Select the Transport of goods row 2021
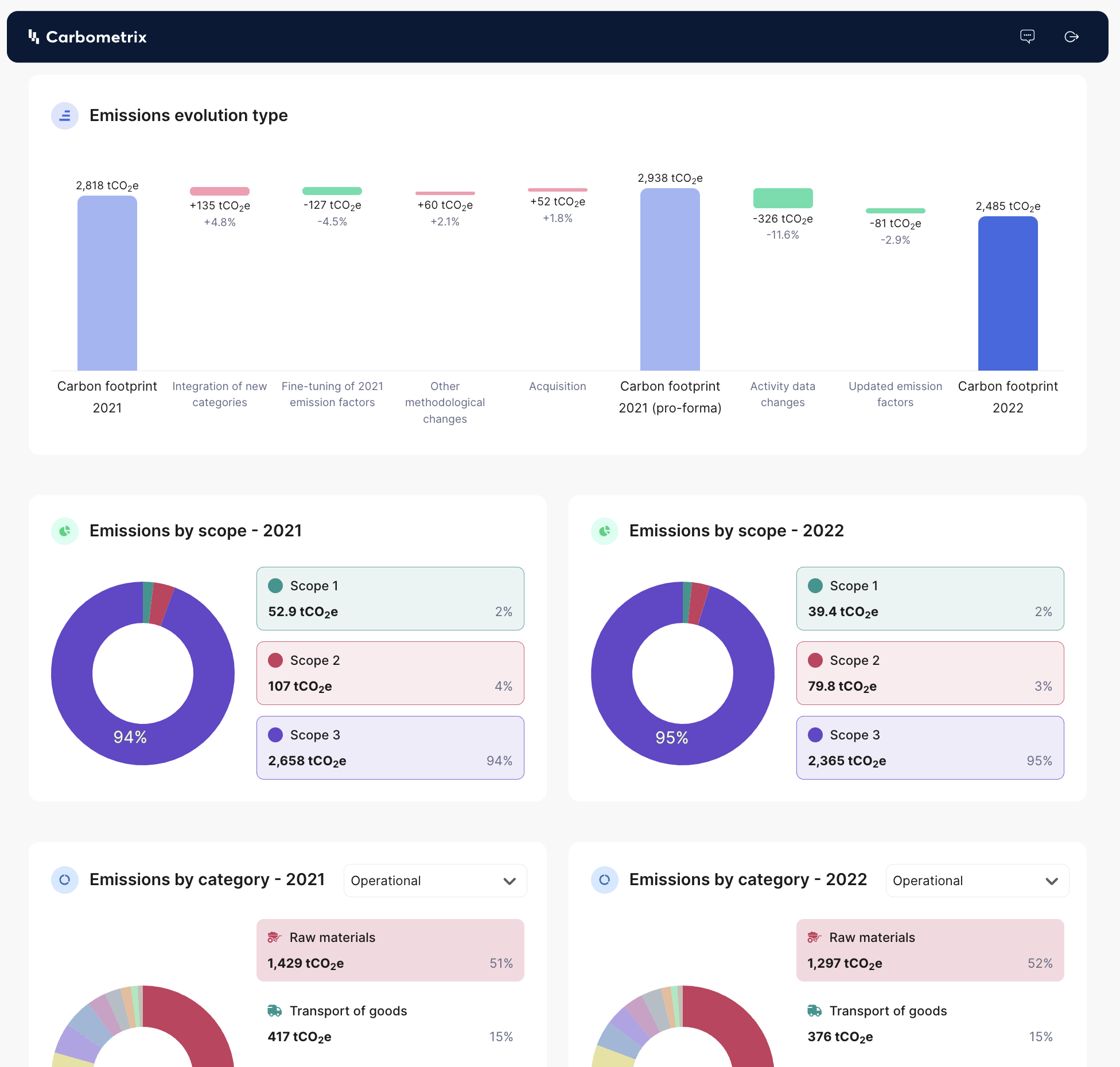This screenshot has width=1120, height=1067. (x=390, y=1023)
